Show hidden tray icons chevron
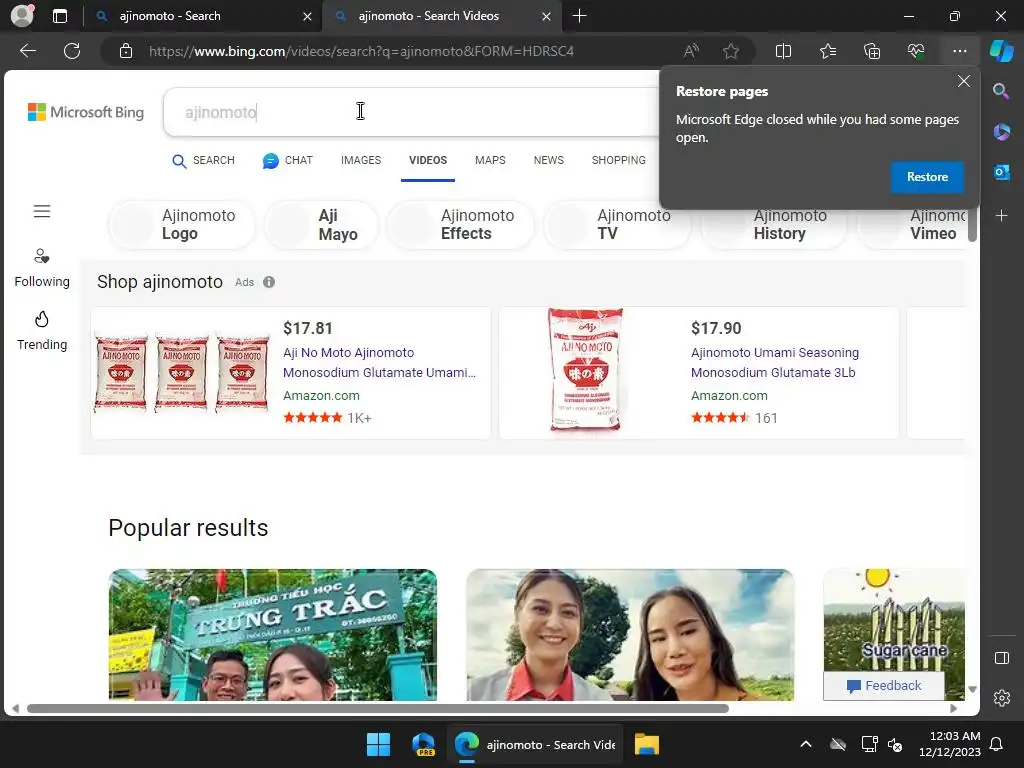This screenshot has height=768, width=1024. click(806, 744)
